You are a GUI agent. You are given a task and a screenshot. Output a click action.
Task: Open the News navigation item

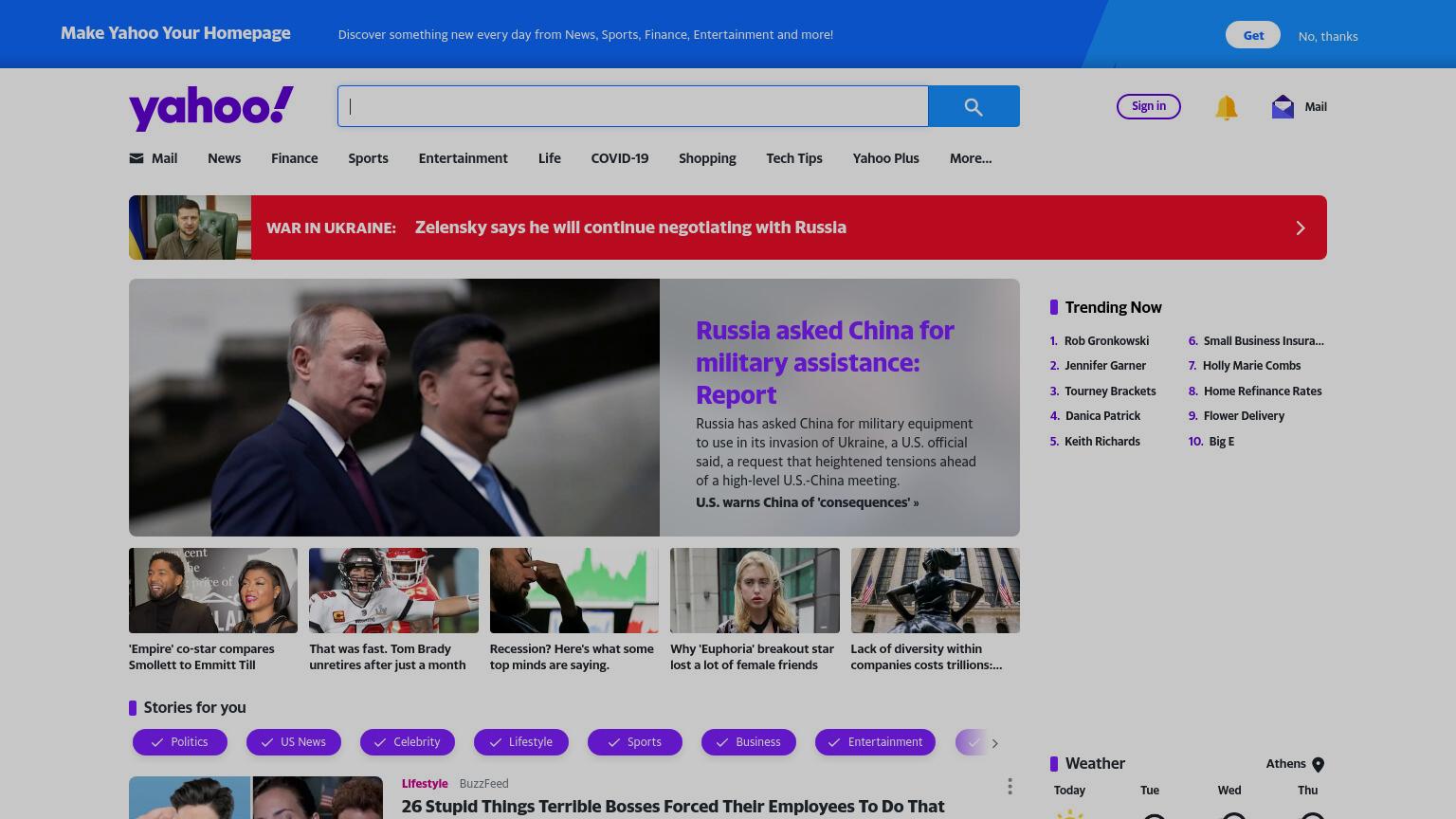click(224, 158)
